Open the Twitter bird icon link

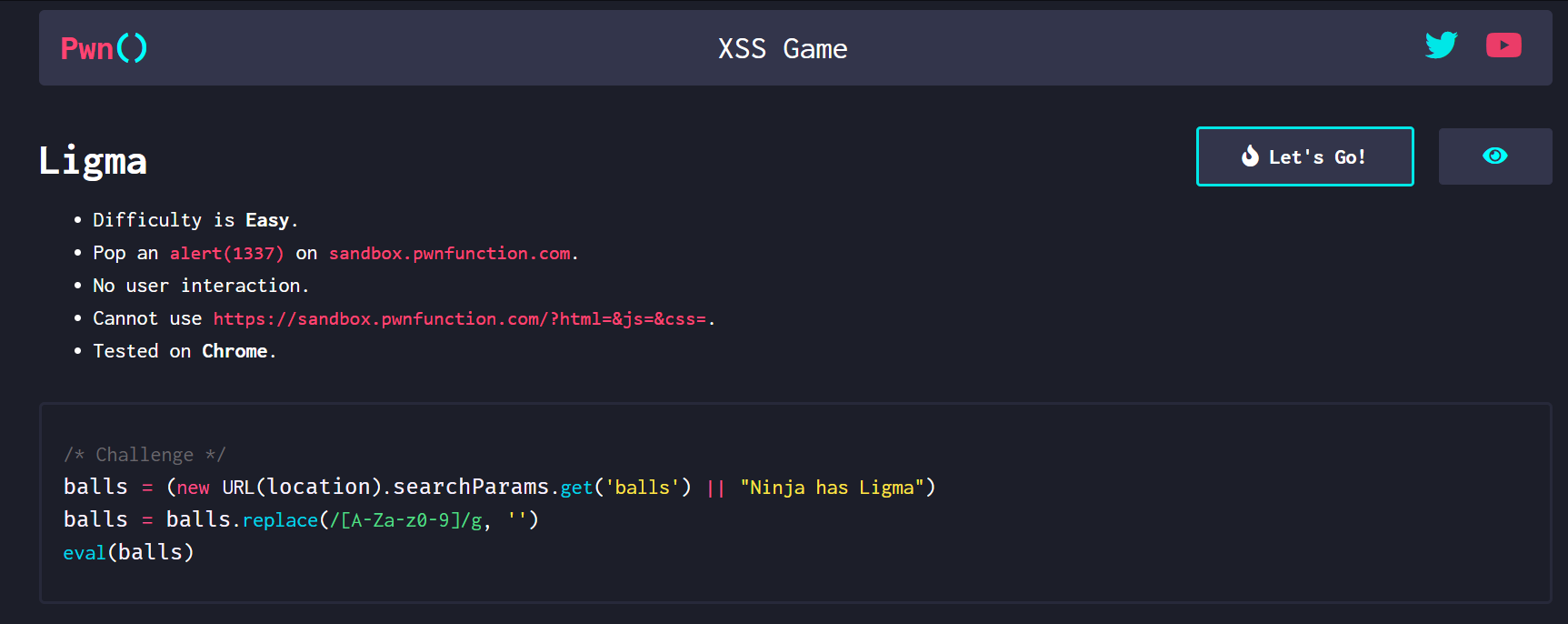pyautogui.click(x=1442, y=45)
